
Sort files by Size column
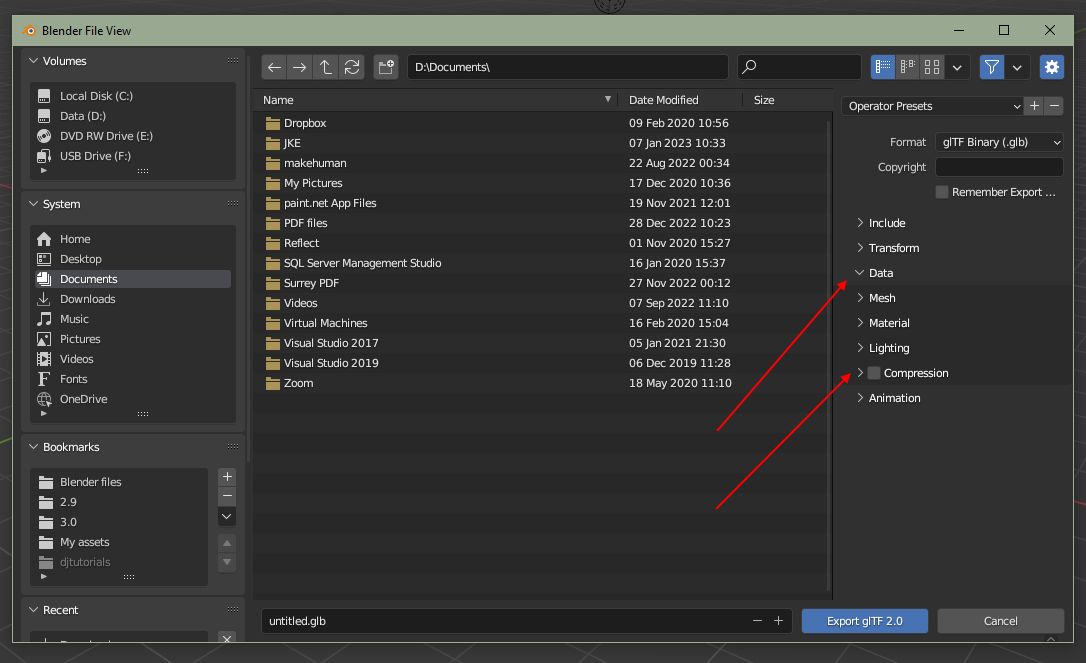pyautogui.click(x=787, y=100)
